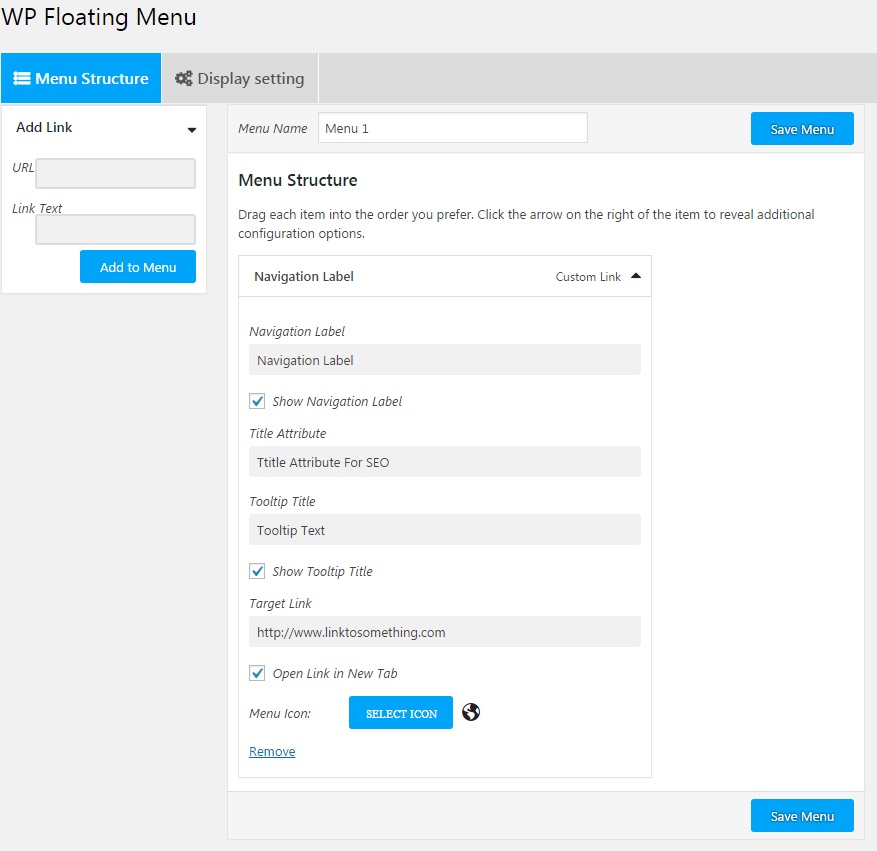Collapse the Custom Link item arrow
The image size is (877, 851).
coord(635,276)
